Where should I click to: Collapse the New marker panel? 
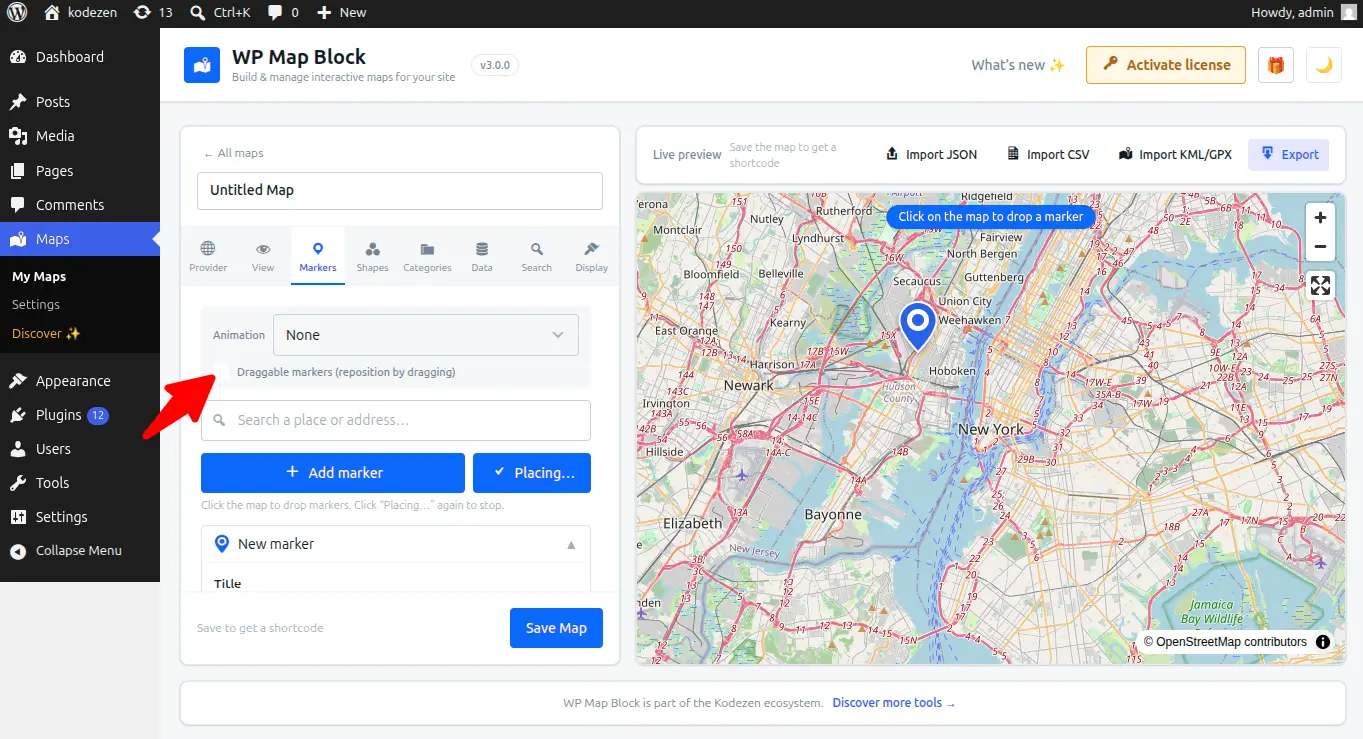point(572,545)
